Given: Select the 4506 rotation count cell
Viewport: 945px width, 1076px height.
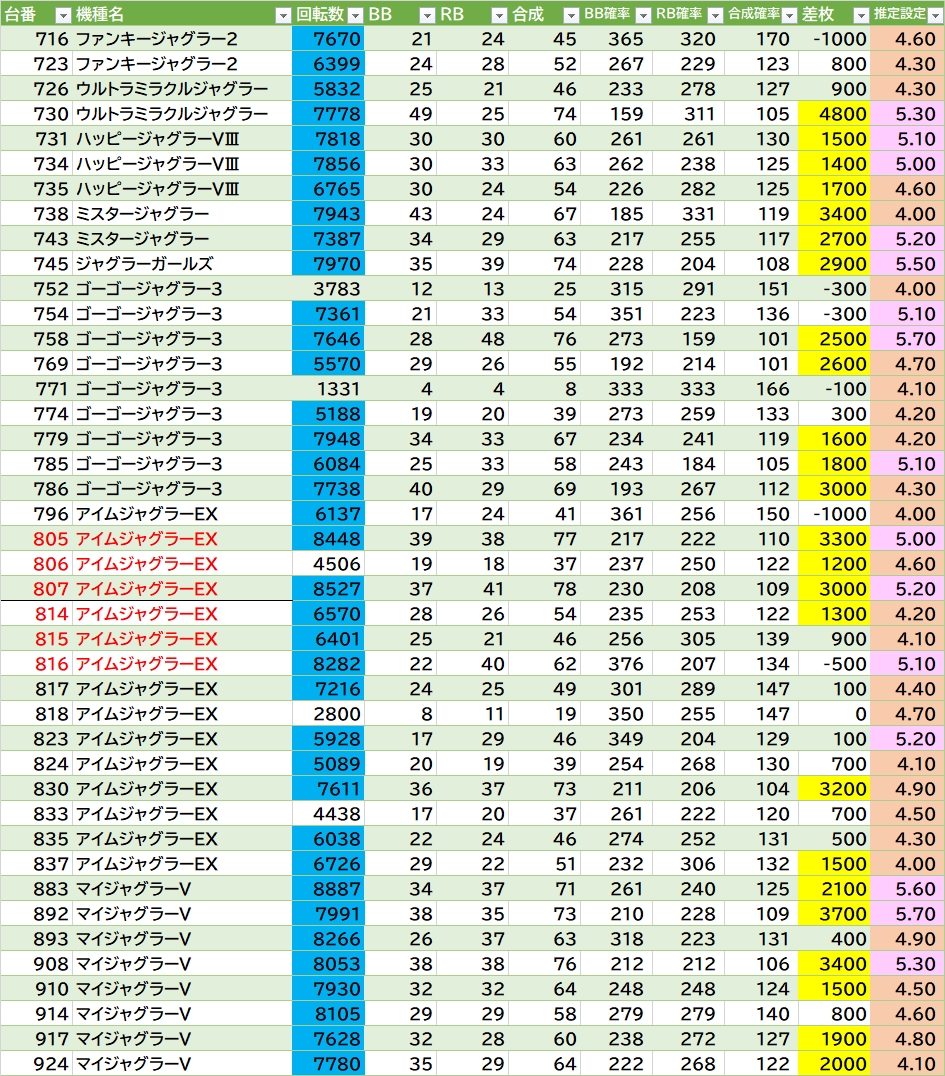Looking at the screenshot, I should (328, 564).
